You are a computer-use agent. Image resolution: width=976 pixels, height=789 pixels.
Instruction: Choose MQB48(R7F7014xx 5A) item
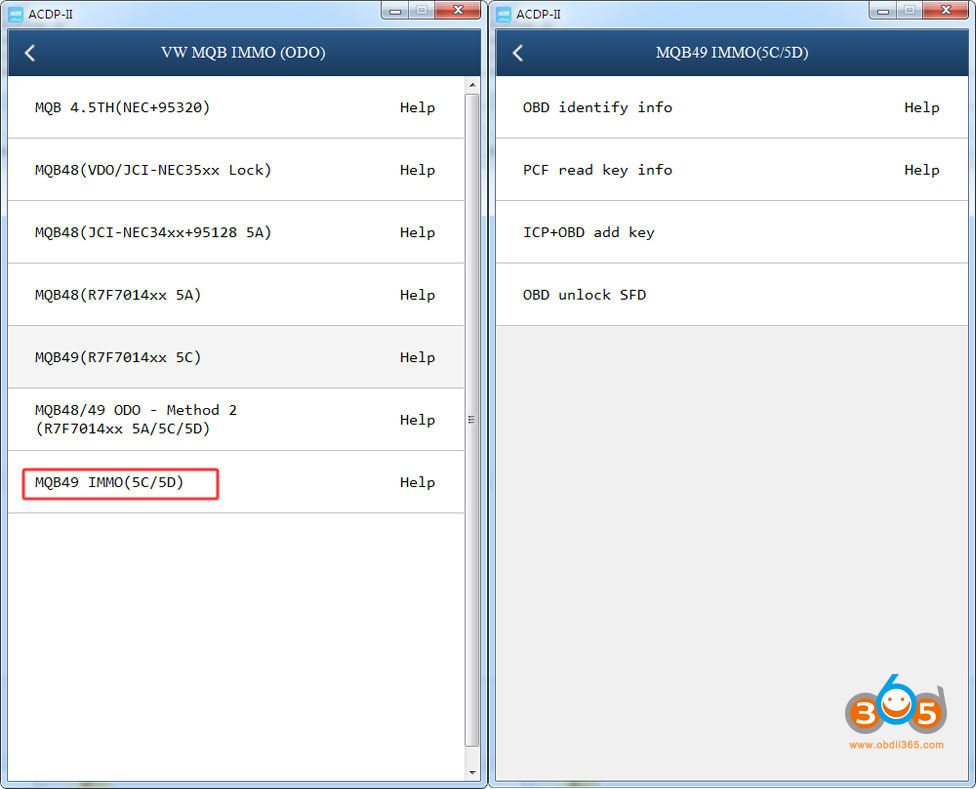tap(118, 295)
